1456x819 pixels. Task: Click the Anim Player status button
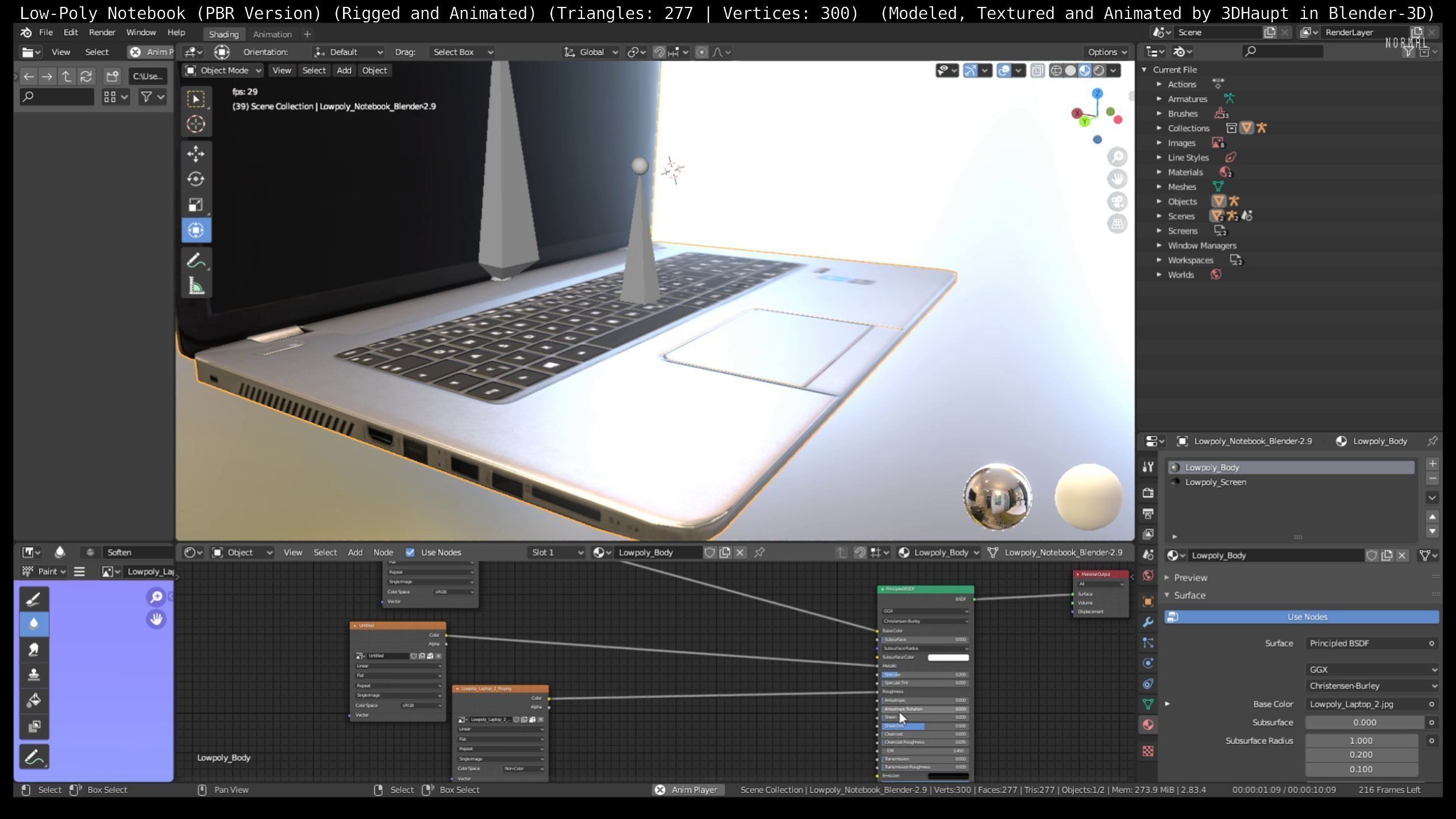(688, 790)
